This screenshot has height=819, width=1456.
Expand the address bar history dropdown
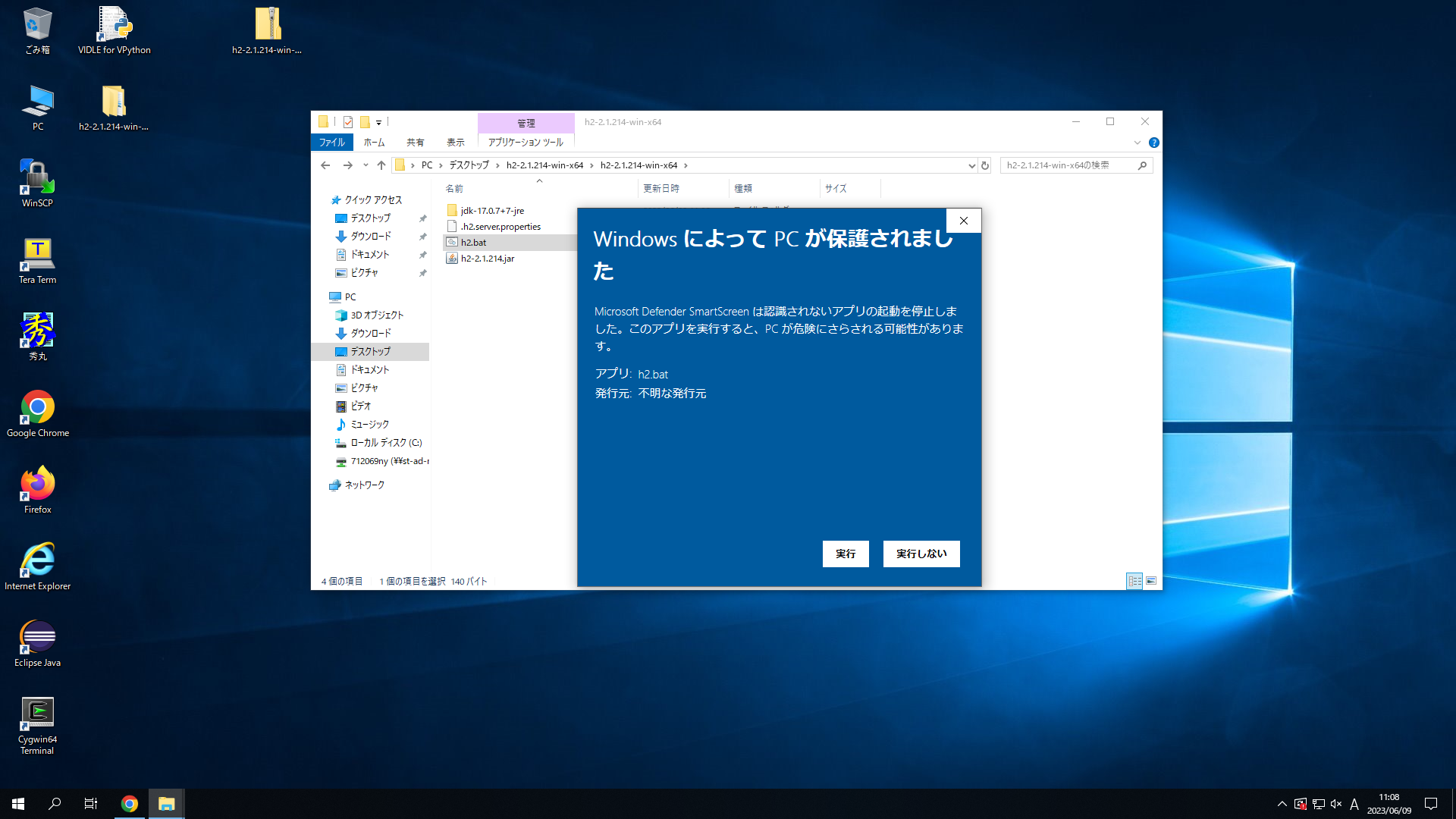coord(971,165)
